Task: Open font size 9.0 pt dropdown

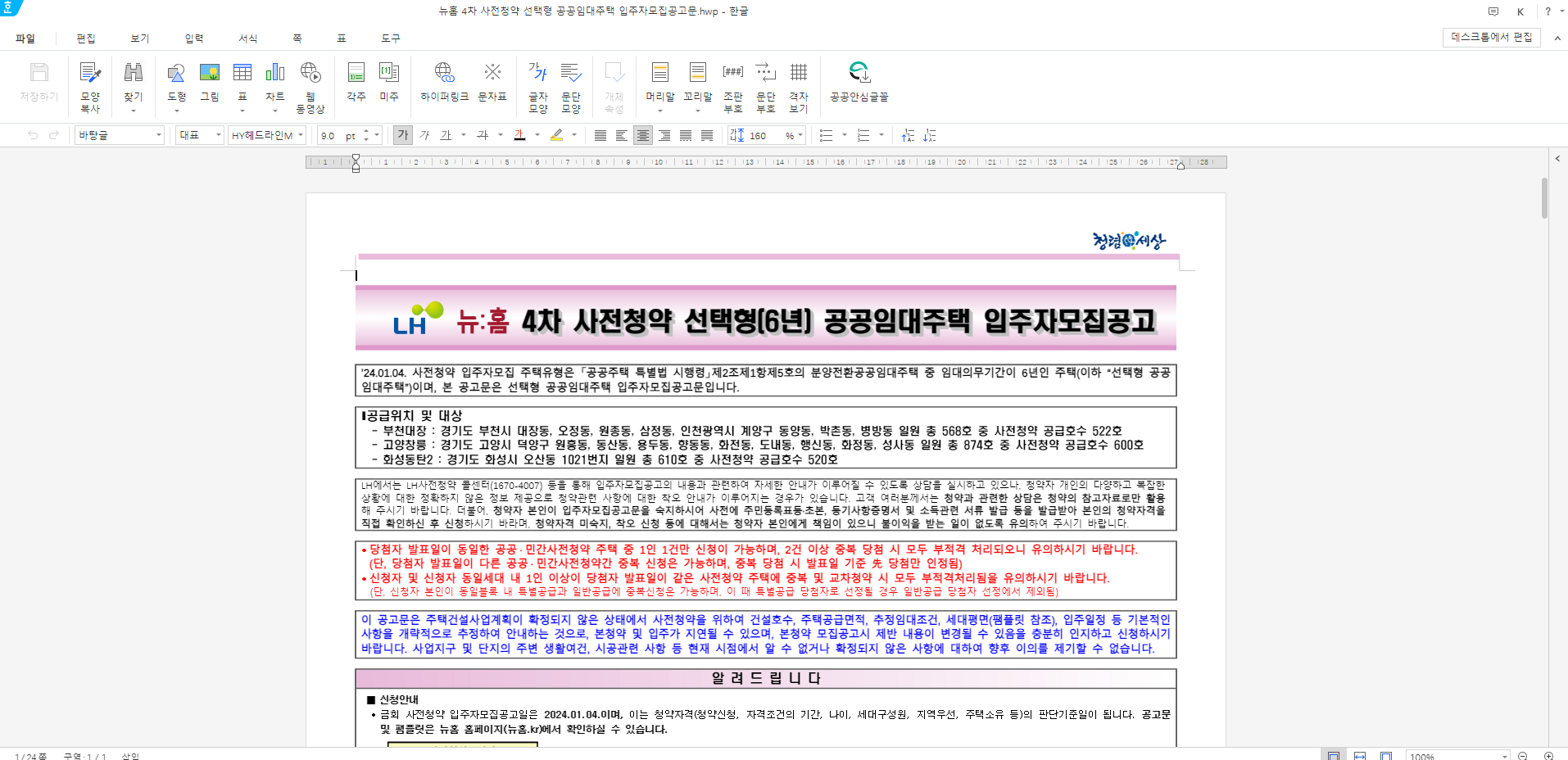Action: 377,135
